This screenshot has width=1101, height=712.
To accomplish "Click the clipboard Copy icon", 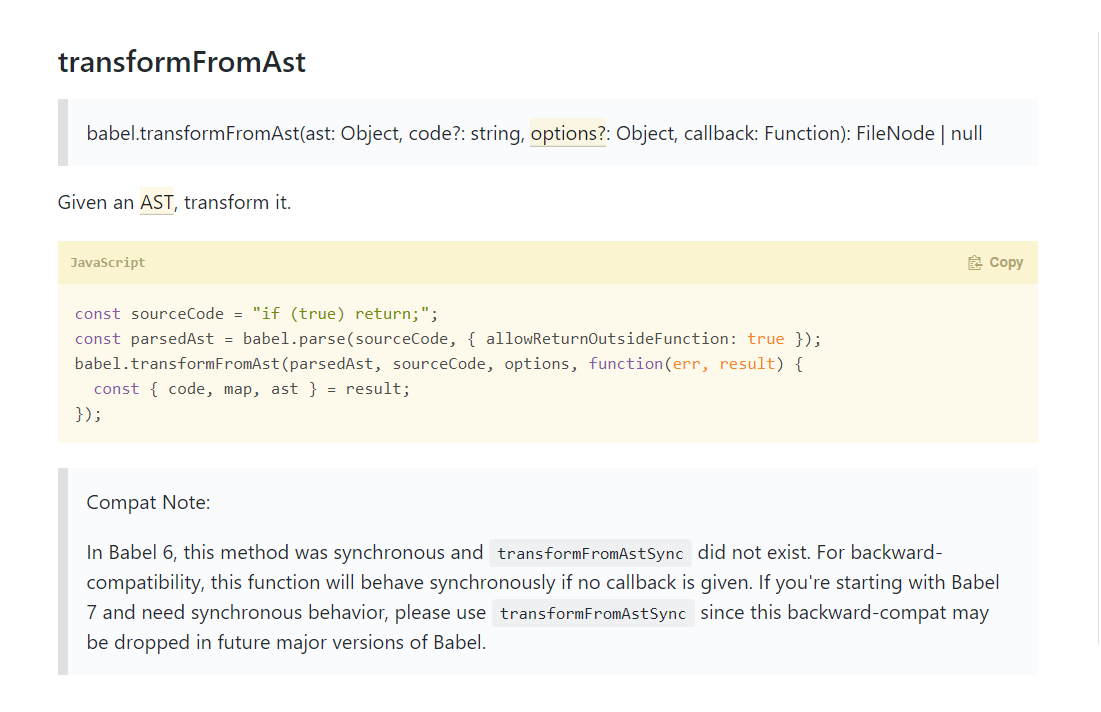I will click(974, 263).
